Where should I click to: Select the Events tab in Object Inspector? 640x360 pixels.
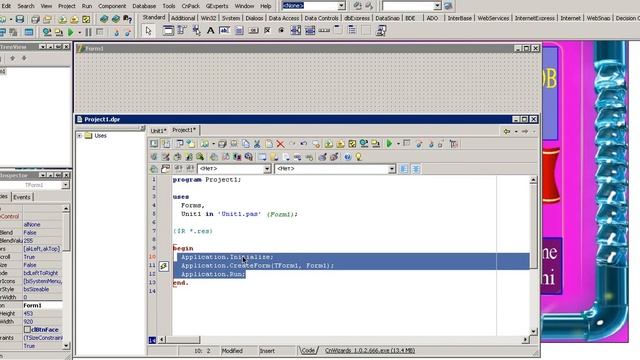[x=22, y=197]
